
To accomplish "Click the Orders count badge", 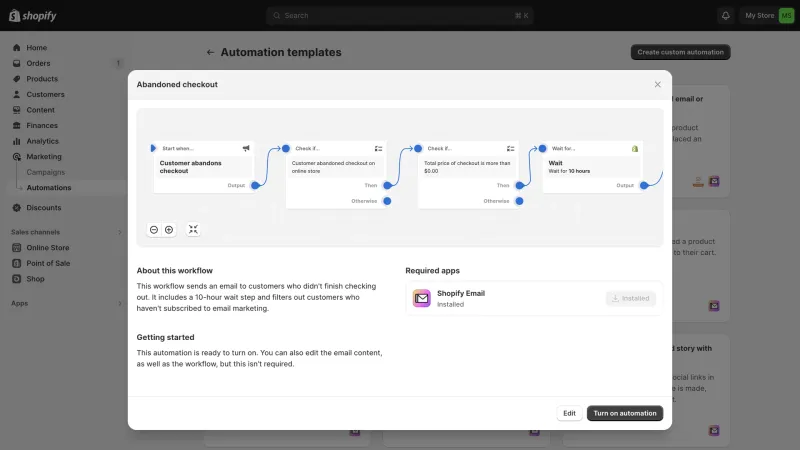I will point(118,63).
